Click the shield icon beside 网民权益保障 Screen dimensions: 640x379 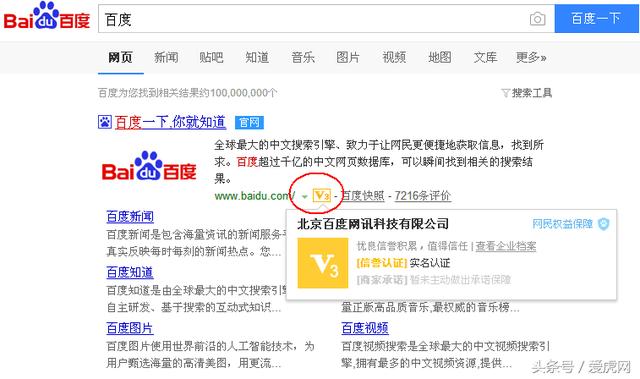(604, 224)
